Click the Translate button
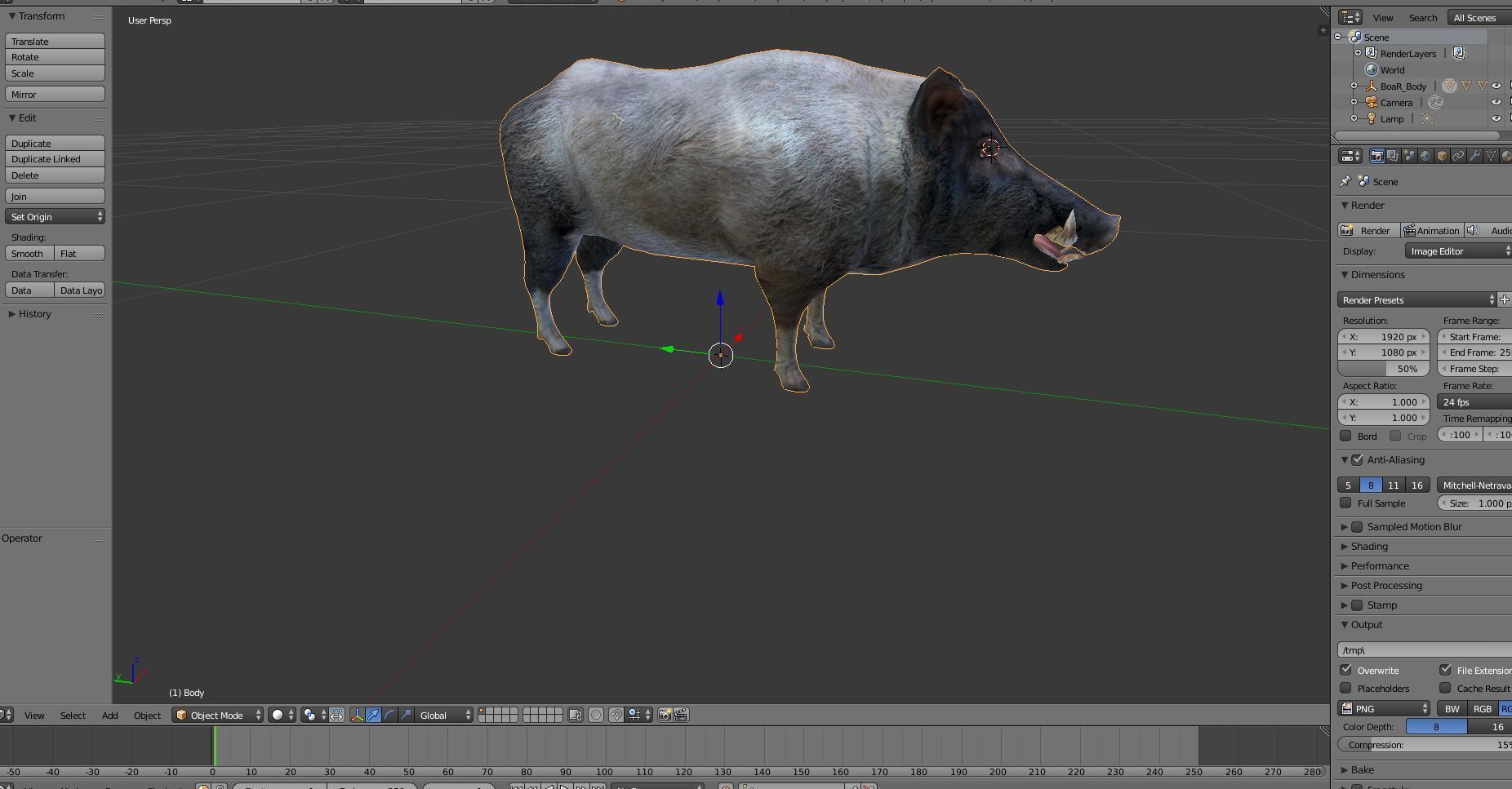Viewport: 1512px width, 789px height. (55, 41)
